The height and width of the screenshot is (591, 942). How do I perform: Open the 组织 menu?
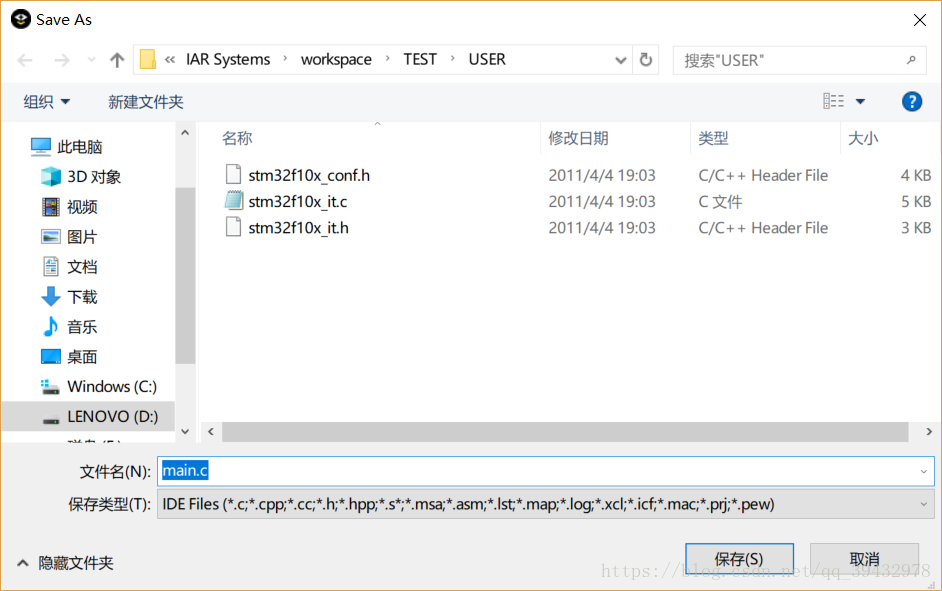point(46,102)
